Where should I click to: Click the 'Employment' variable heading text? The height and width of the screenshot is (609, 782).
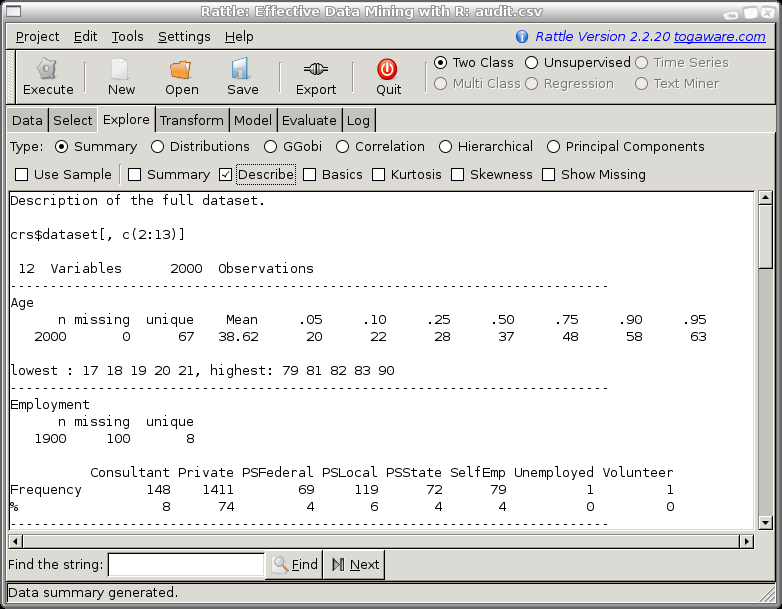tap(50, 405)
